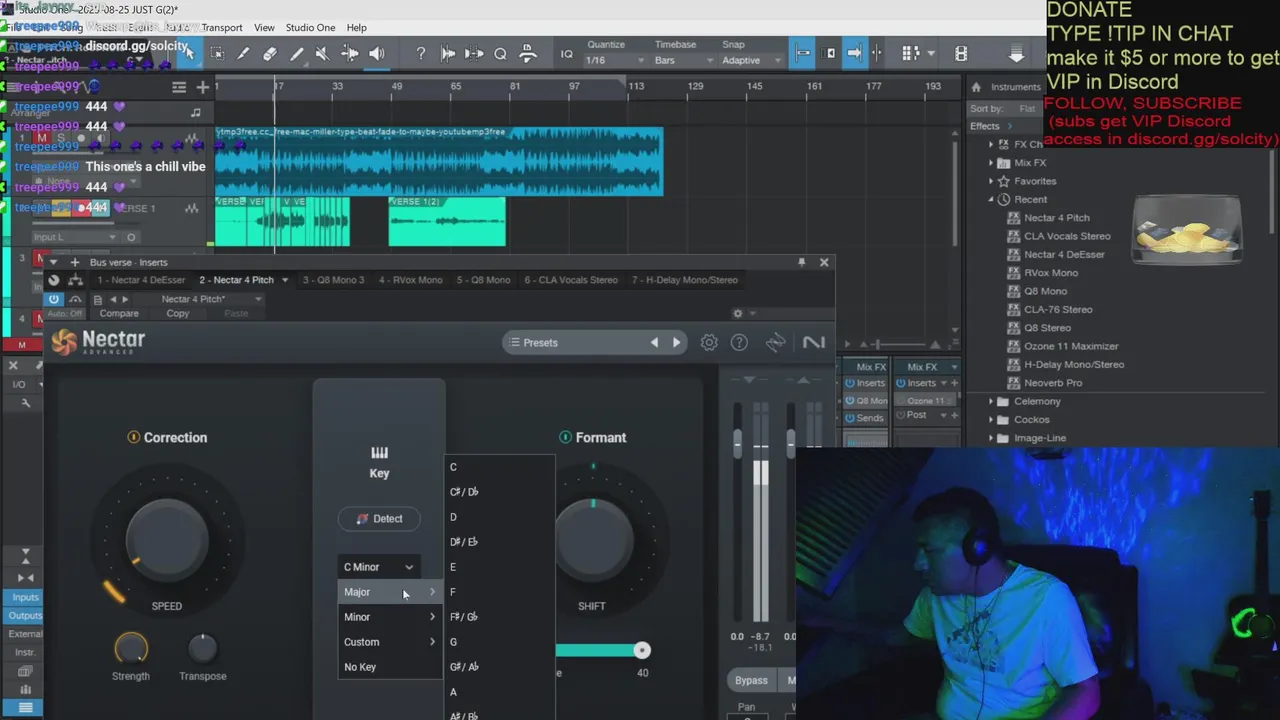Click the Compare button
1280x720 pixels.
pyautogui.click(x=119, y=313)
